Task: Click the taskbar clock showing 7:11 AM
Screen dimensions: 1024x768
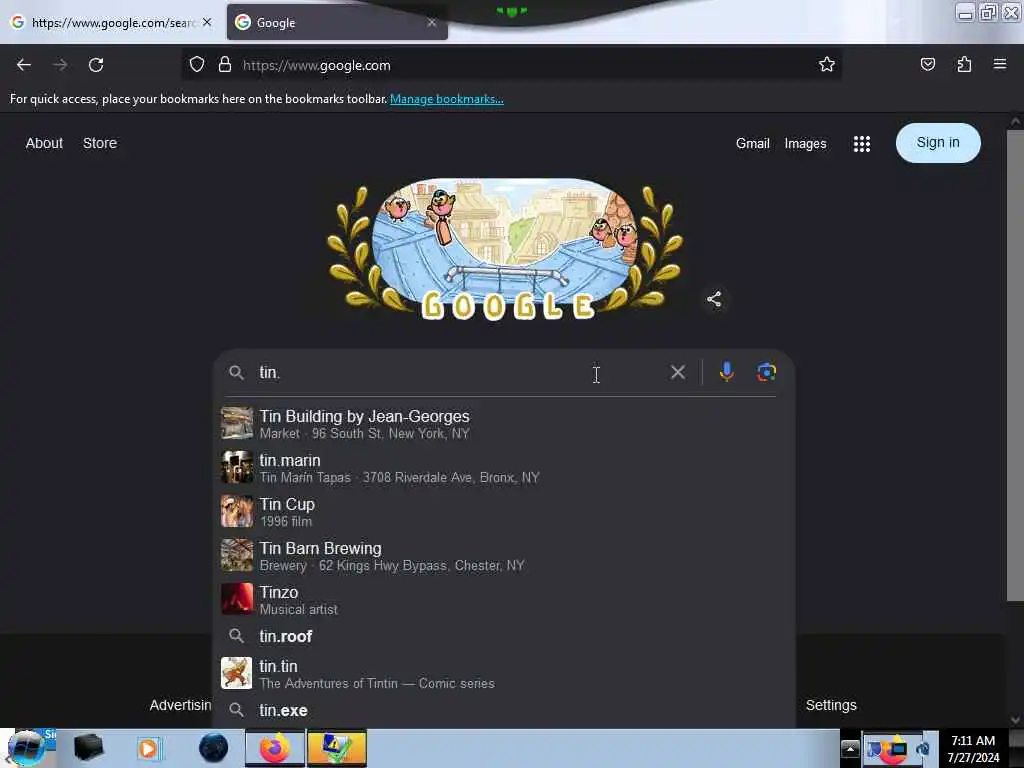Action: 973,749
